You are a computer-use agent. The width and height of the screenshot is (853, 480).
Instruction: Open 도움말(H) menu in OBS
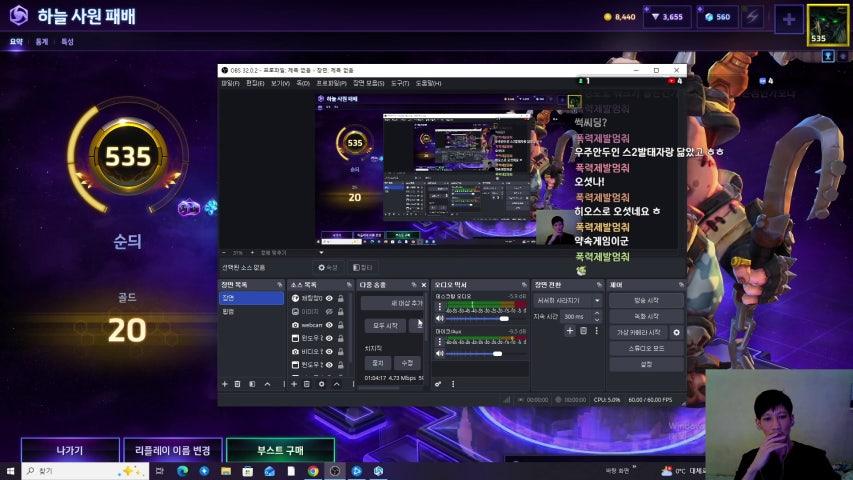(428, 83)
